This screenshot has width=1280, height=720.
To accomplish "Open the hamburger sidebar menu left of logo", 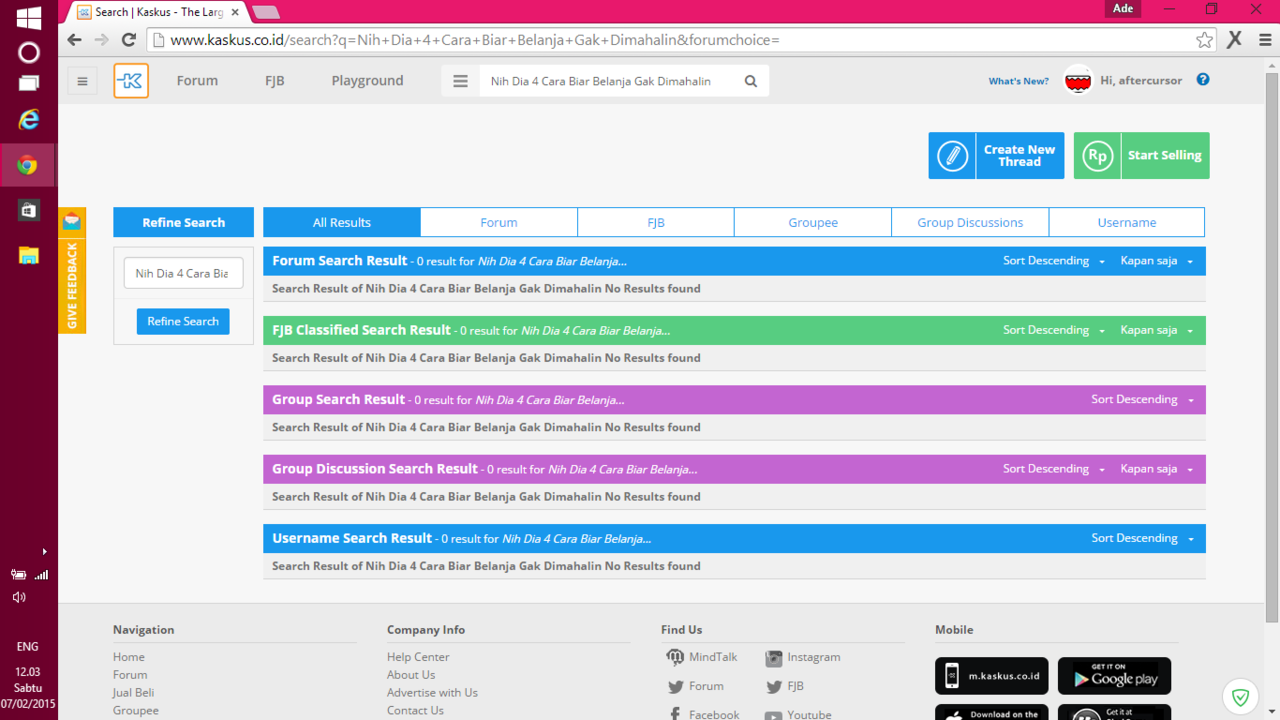I will [83, 81].
